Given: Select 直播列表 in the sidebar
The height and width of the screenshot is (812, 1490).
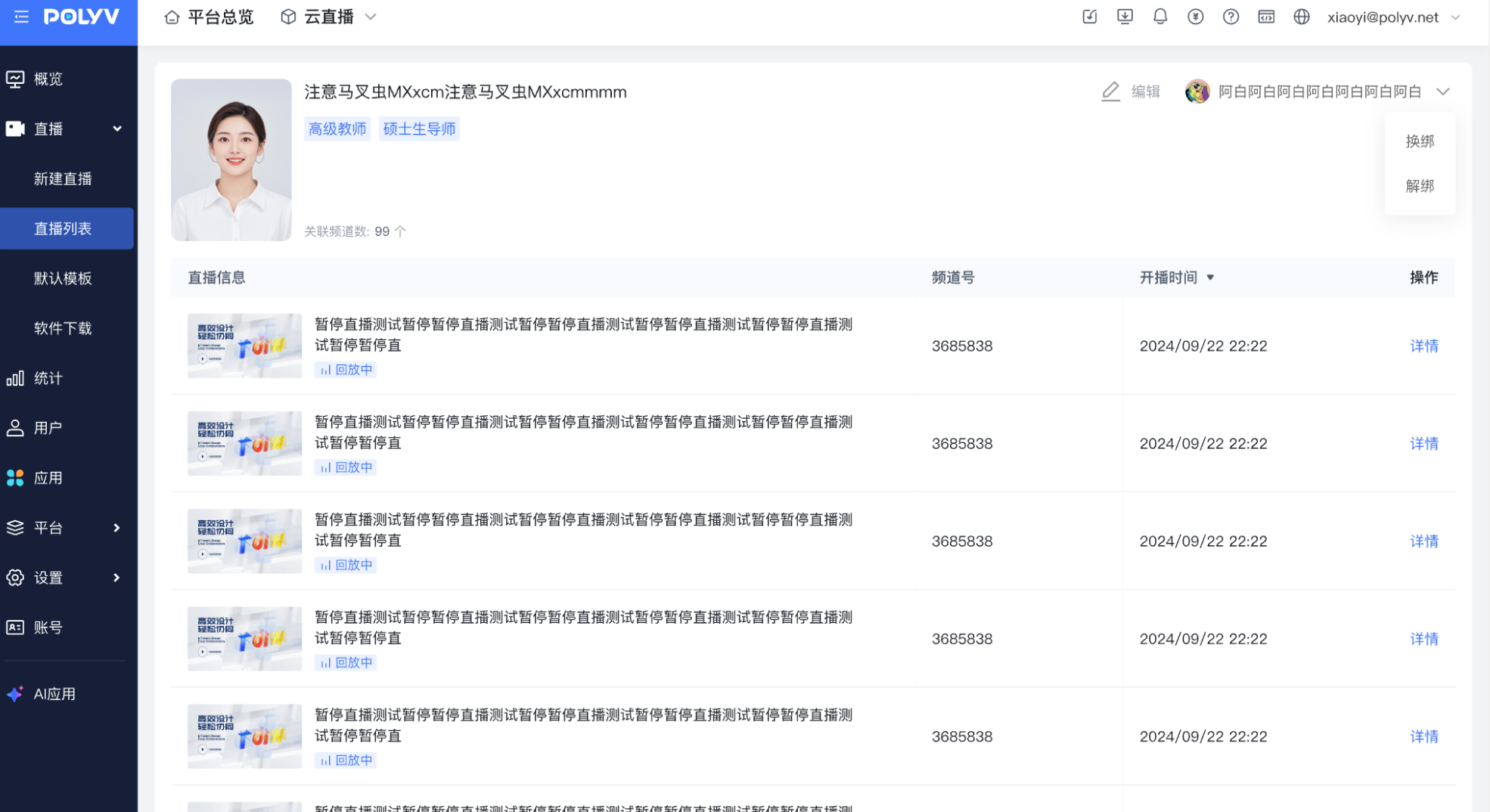Looking at the screenshot, I should point(67,228).
